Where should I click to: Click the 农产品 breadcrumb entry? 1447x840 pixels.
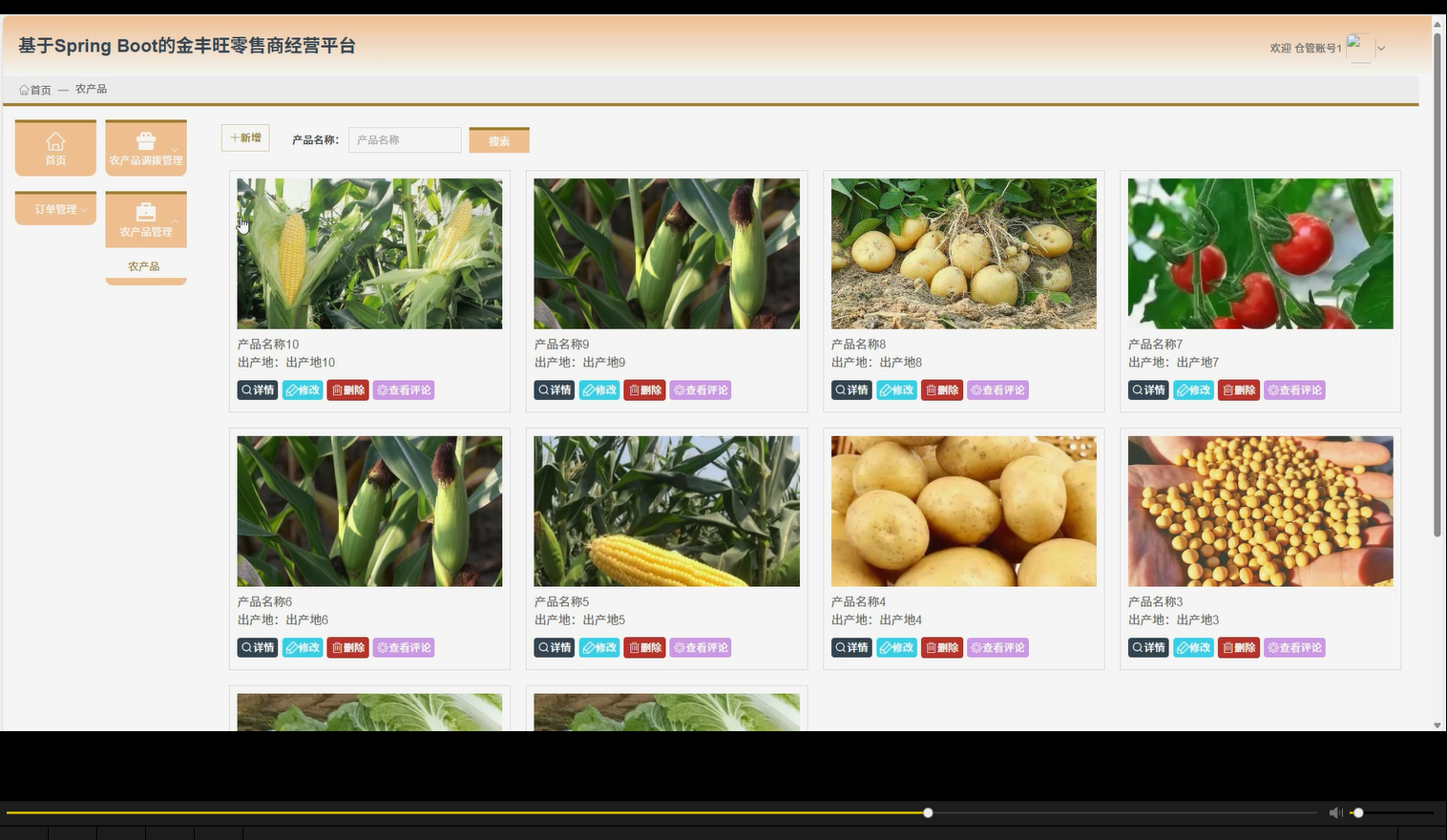pos(92,89)
